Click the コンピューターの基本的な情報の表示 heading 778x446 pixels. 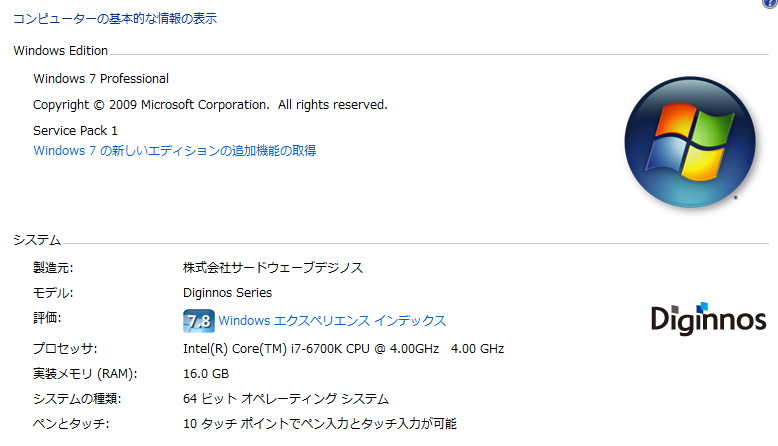pos(115,18)
